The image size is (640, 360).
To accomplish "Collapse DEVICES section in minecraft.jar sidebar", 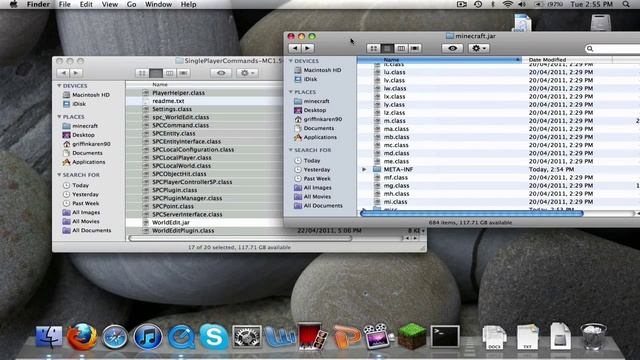I will click(x=291, y=61).
